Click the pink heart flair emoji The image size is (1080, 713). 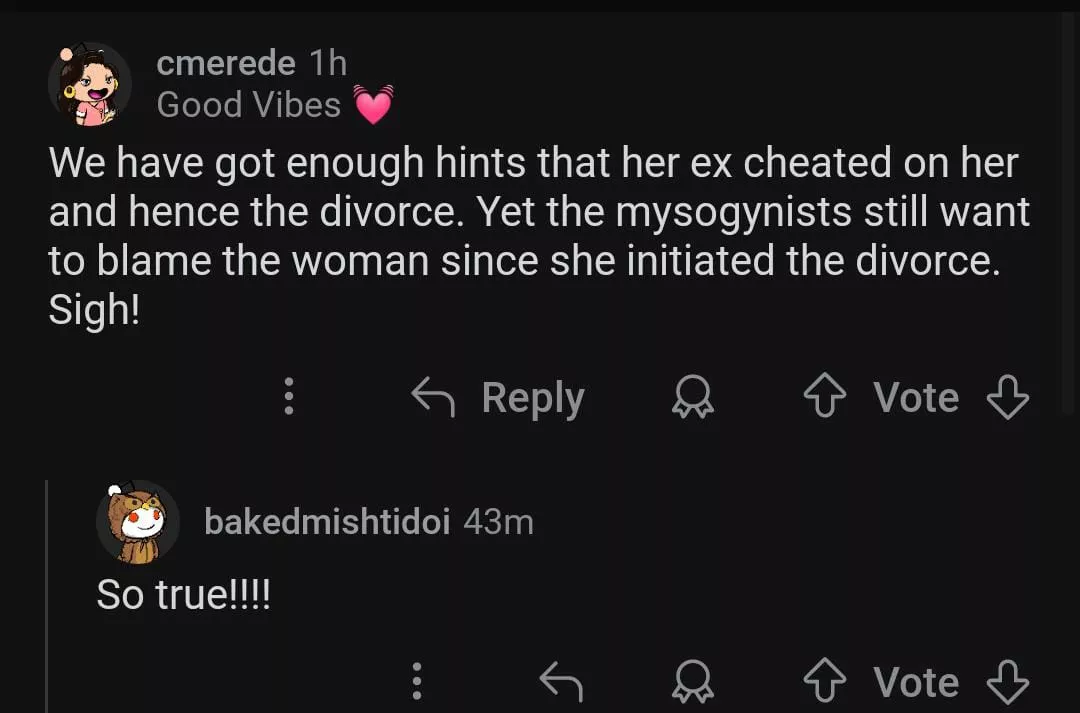tap(373, 105)
